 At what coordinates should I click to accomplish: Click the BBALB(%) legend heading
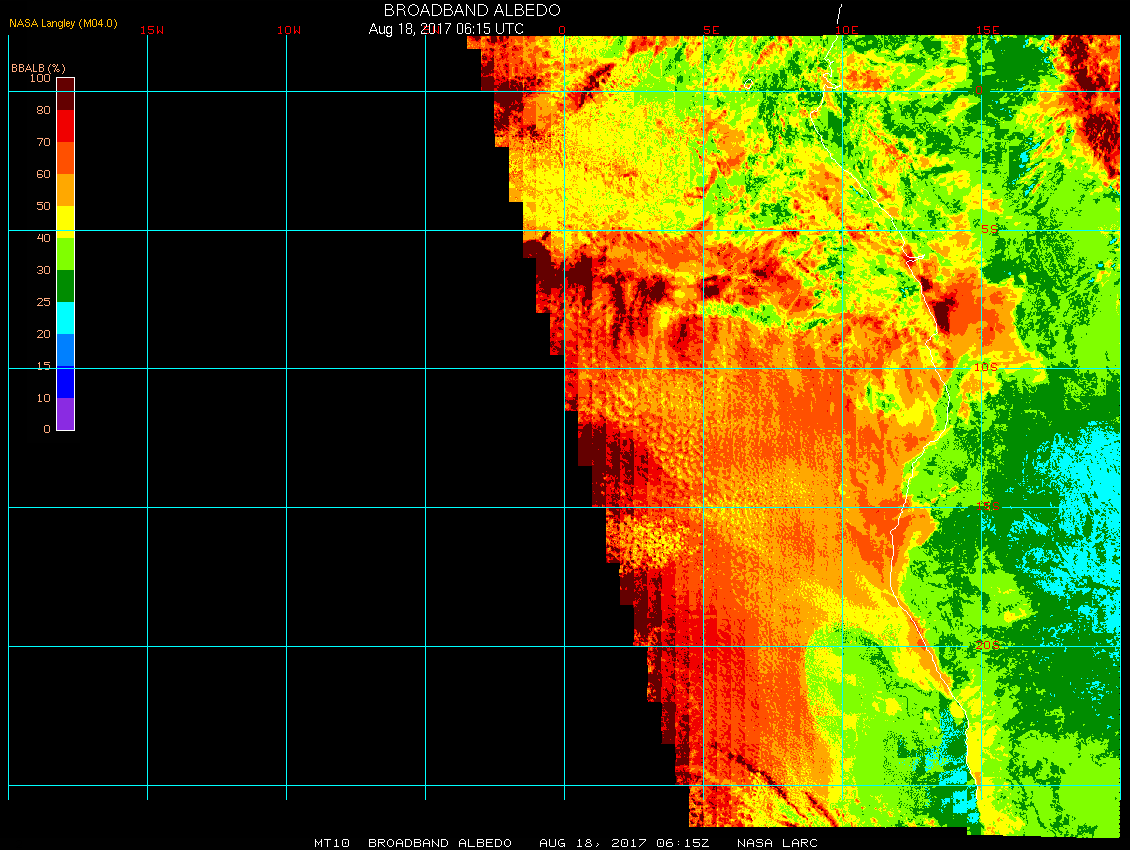click(x=38, y=67)
